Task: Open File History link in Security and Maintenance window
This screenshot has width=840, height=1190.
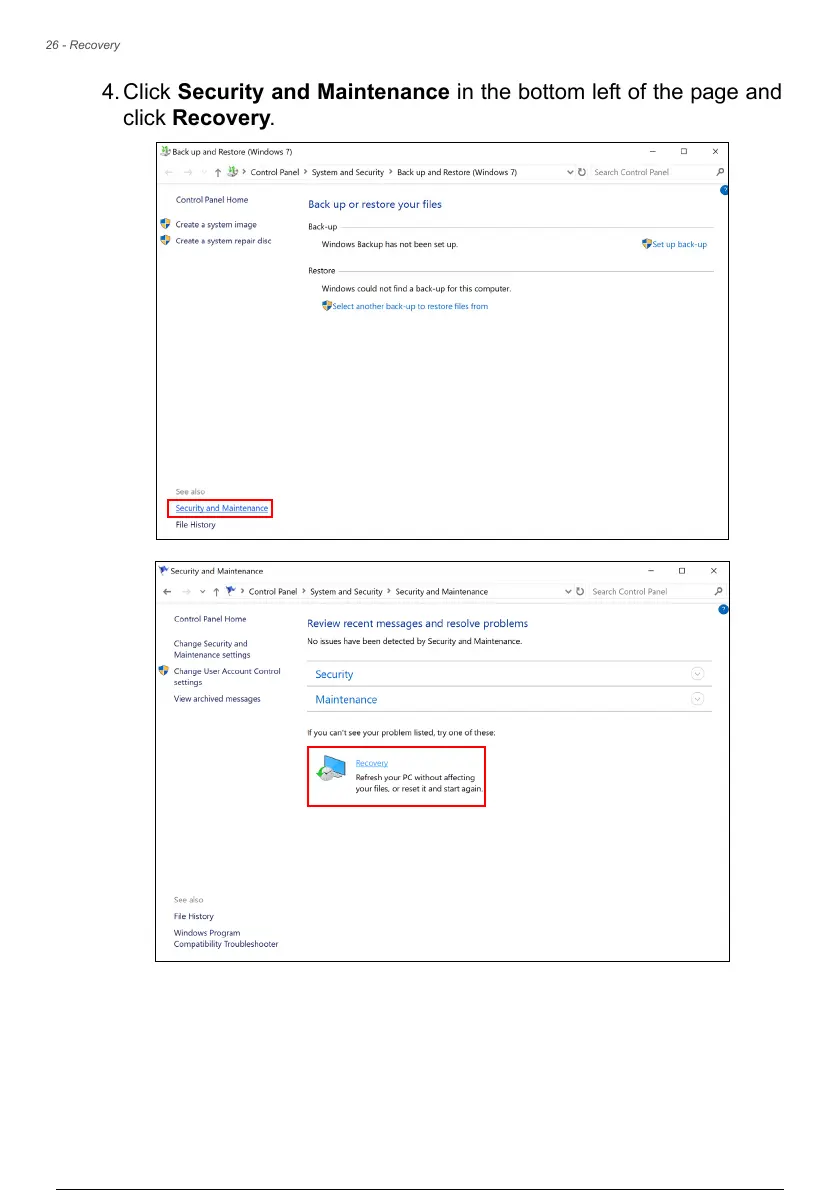Action: [193, 916]
